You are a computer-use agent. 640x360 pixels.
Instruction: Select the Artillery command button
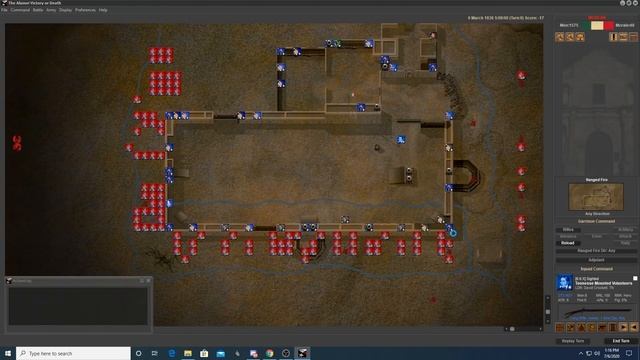(625, 230)
